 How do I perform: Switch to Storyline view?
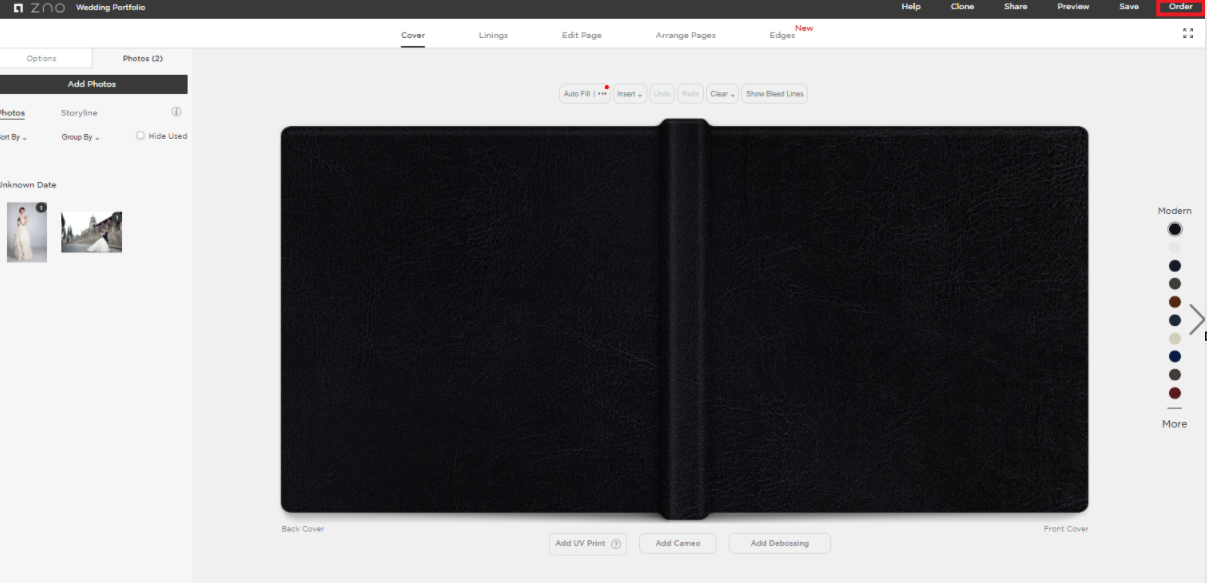[x=79, y=113]
